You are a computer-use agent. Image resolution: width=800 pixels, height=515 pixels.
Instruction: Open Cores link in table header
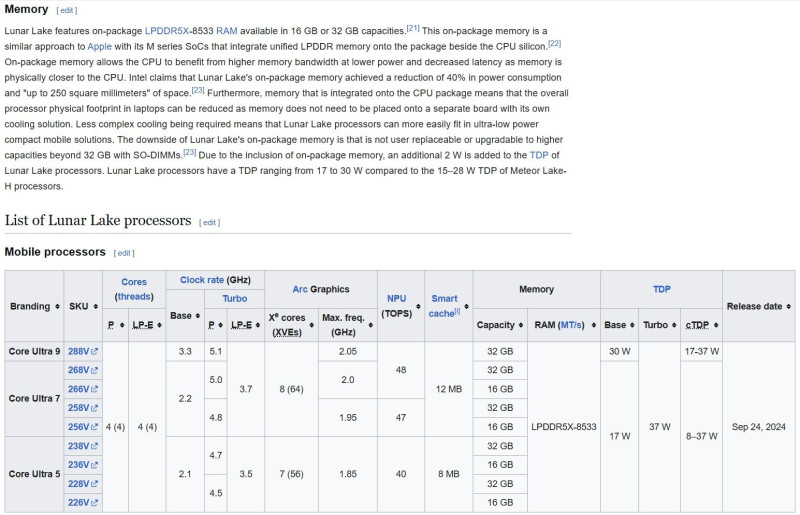(134, 282)
